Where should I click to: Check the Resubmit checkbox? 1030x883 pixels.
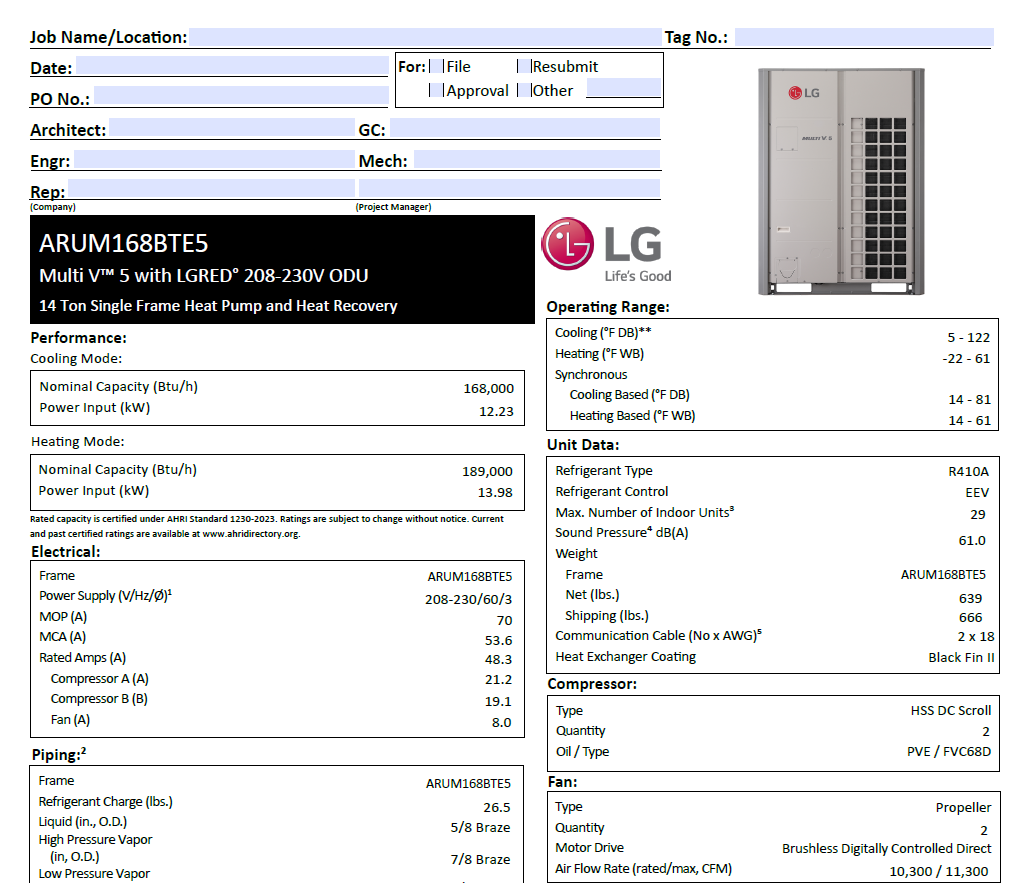[x=522, y=66]
